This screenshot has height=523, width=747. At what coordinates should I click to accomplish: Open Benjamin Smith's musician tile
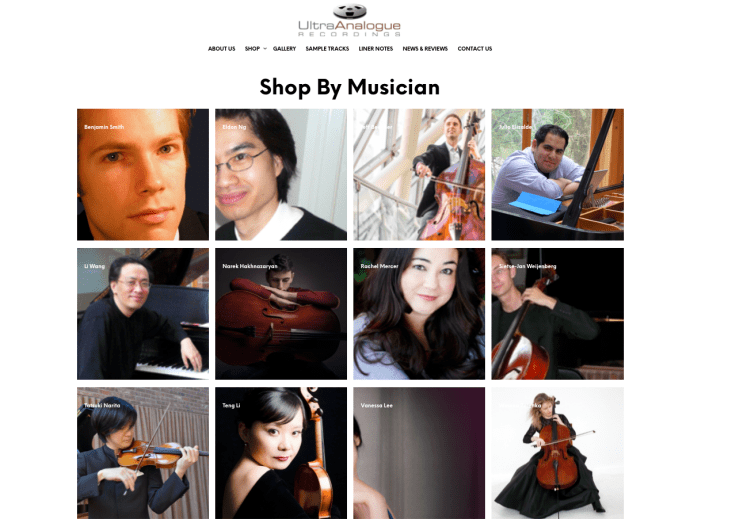143,174
